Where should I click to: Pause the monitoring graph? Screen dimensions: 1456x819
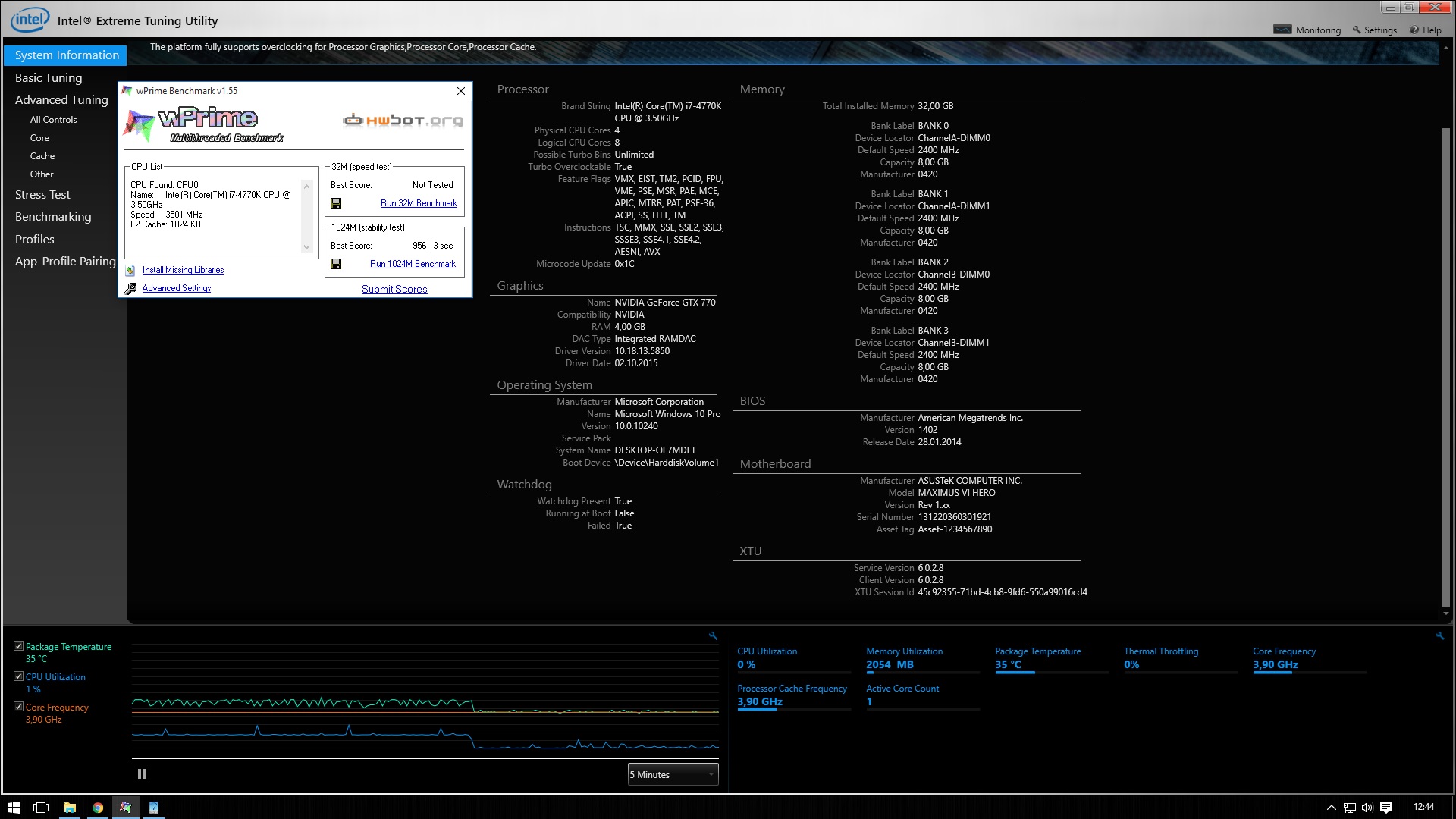click(142, 774)
